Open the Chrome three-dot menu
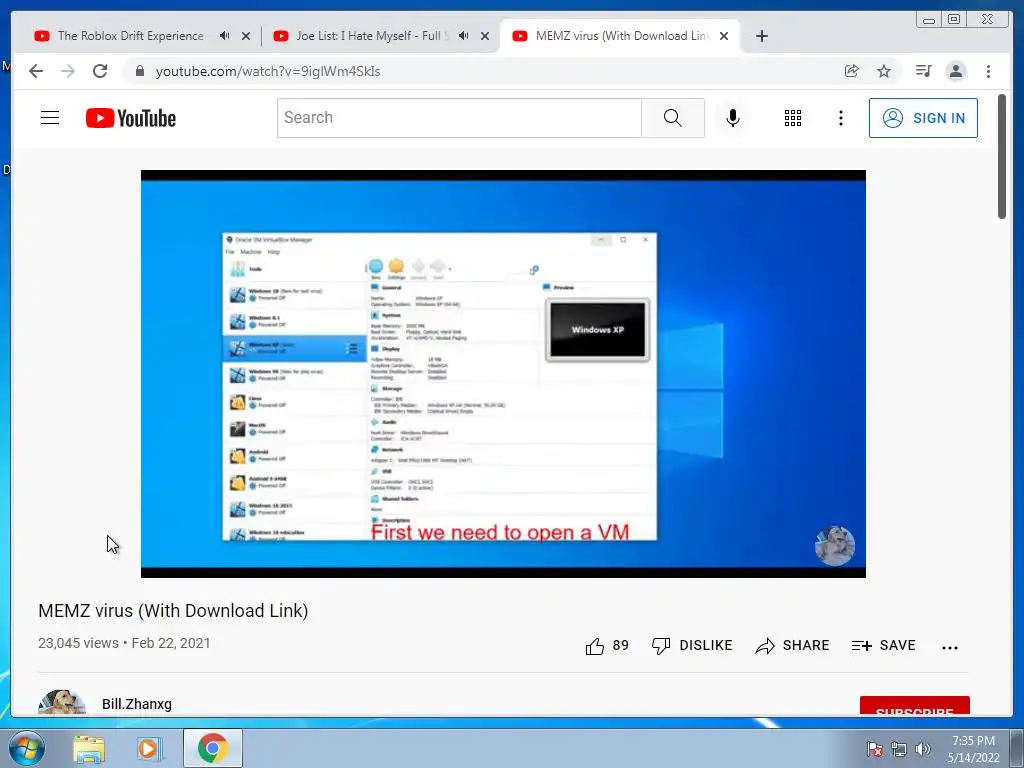 click(988, 71)
